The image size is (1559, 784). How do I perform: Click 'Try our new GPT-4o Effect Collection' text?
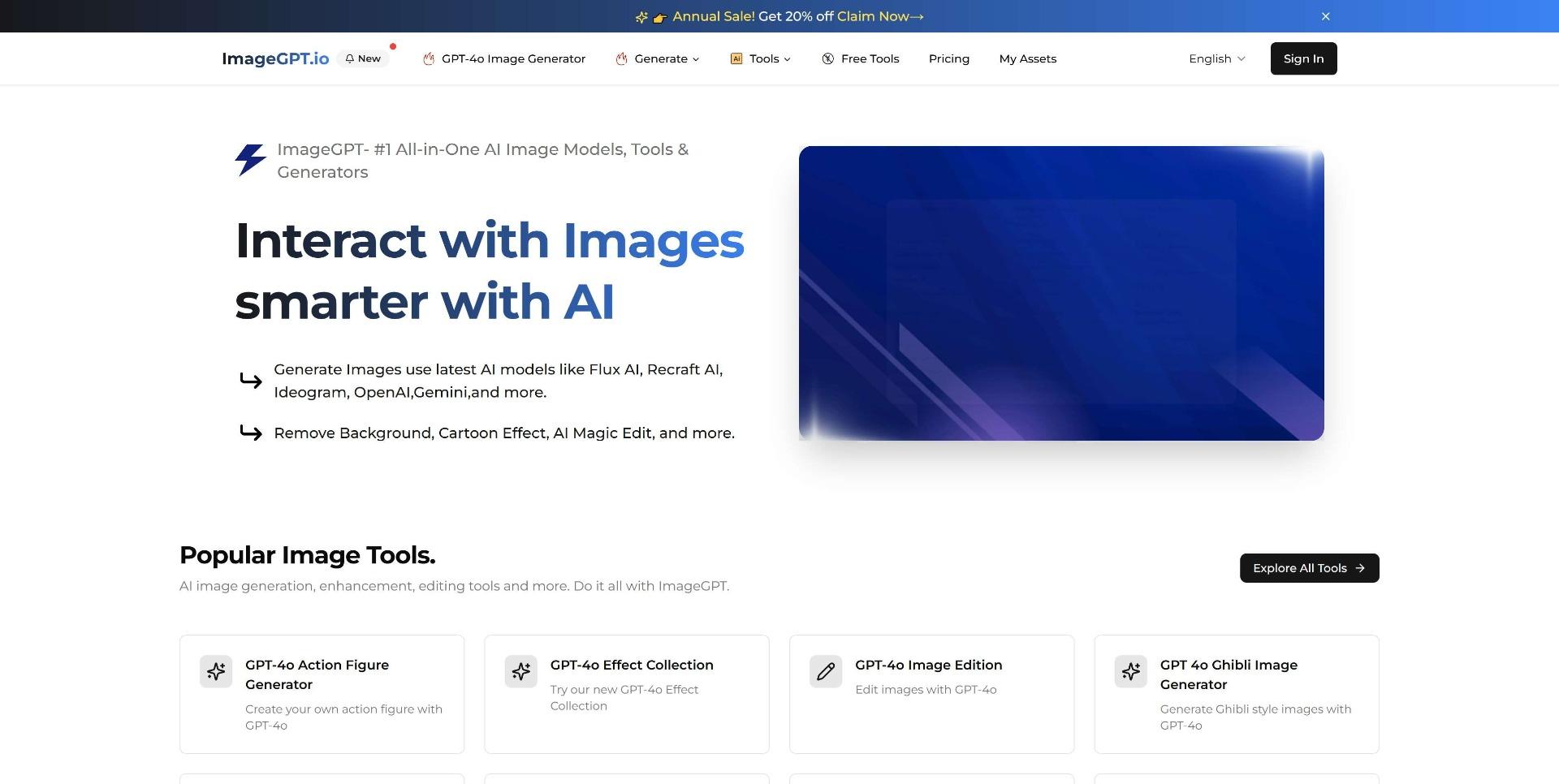(x=624, y=698)
